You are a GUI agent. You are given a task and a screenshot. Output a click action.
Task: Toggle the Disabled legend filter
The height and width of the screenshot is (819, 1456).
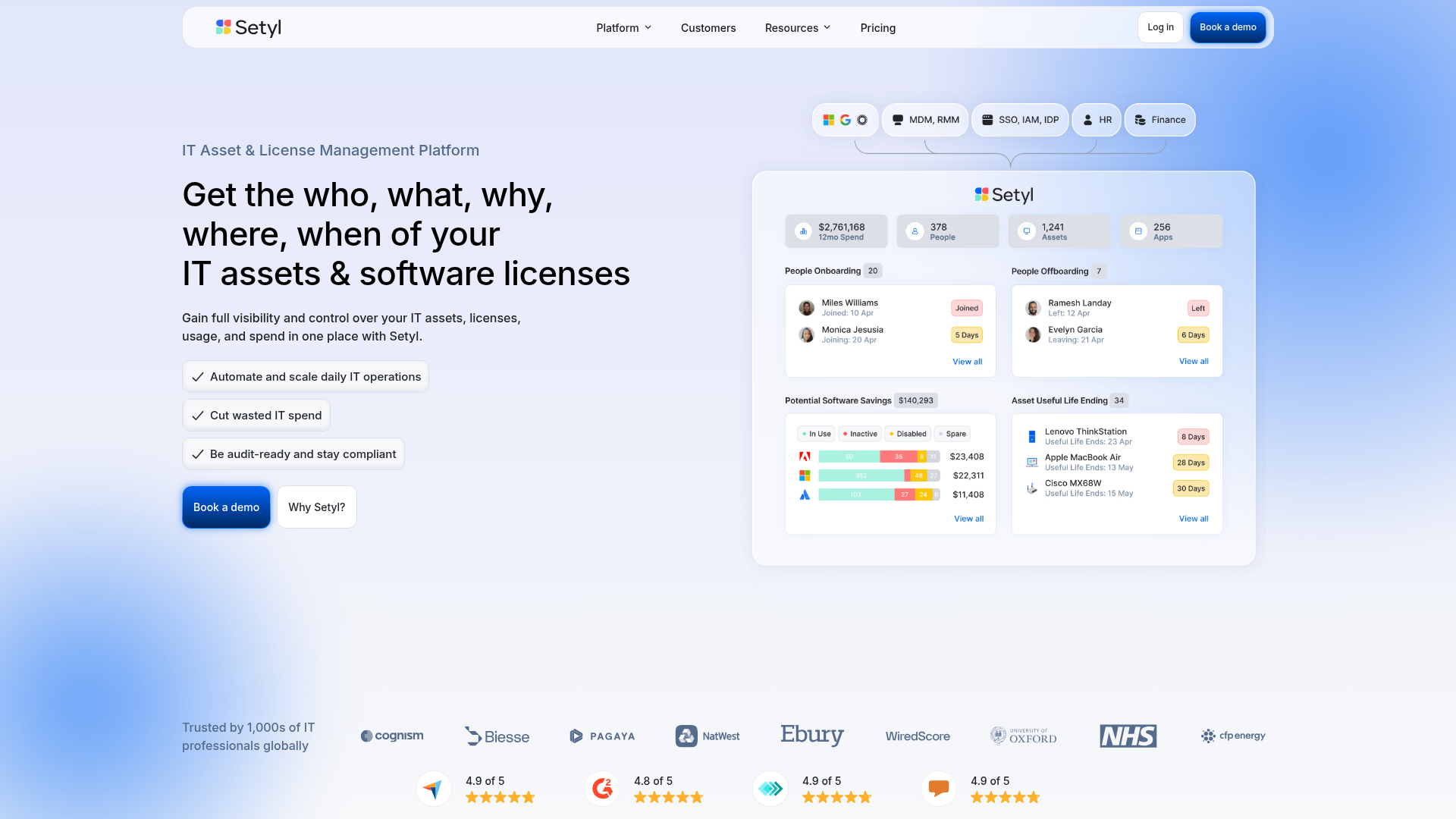click(x=908, y=434)
